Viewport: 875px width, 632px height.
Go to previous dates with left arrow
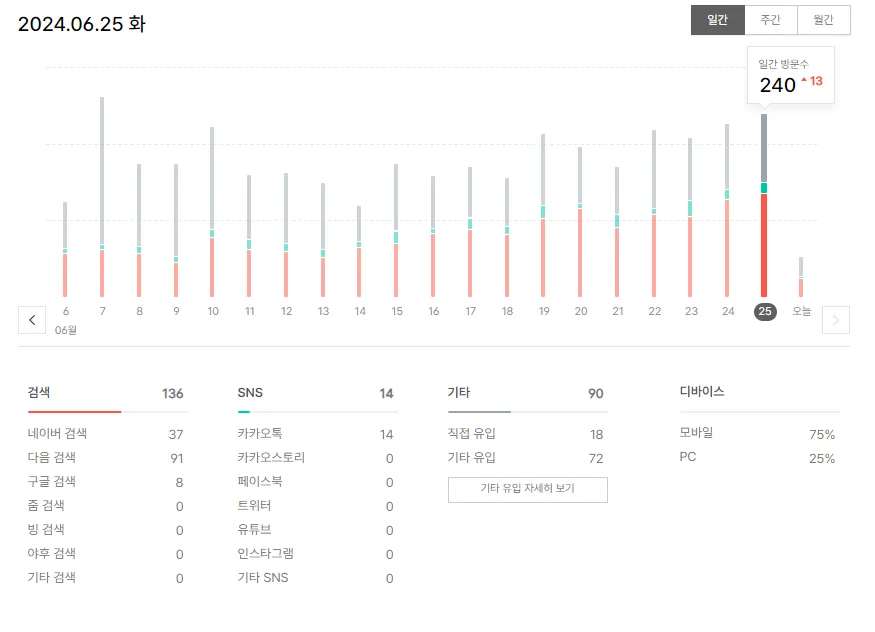coord(32,320)
